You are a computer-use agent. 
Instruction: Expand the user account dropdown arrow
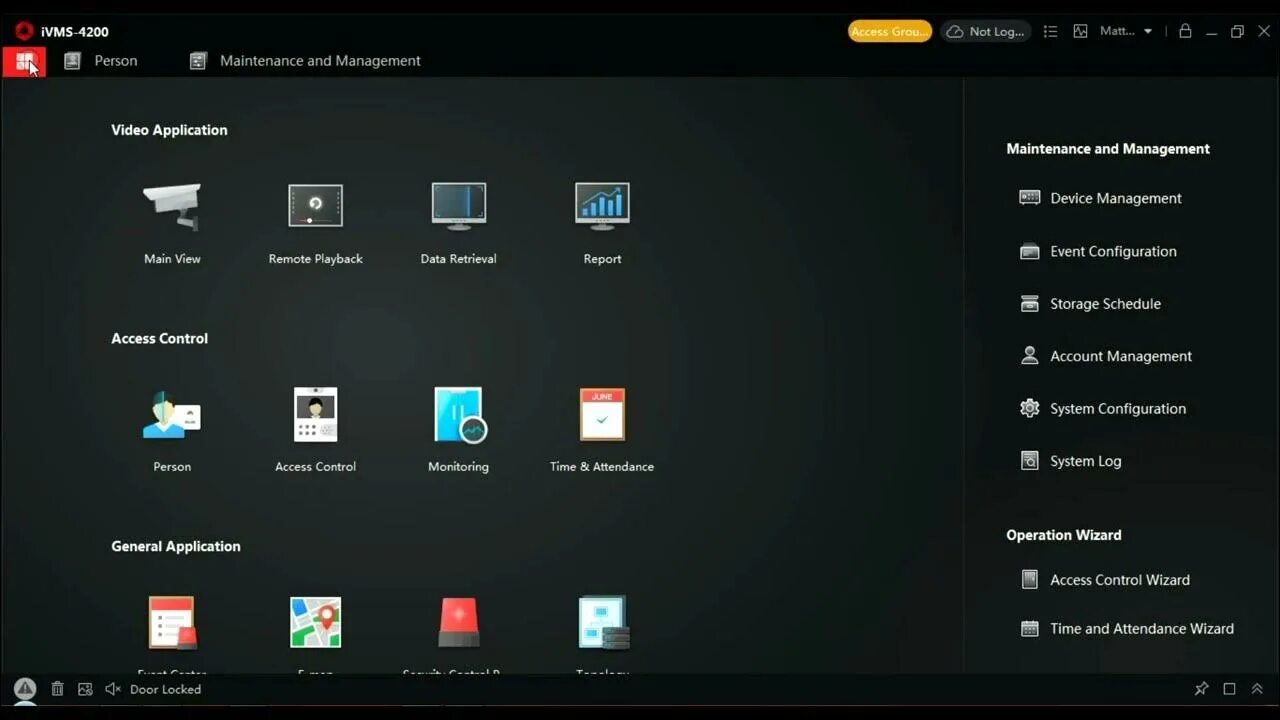[1148, 31]
